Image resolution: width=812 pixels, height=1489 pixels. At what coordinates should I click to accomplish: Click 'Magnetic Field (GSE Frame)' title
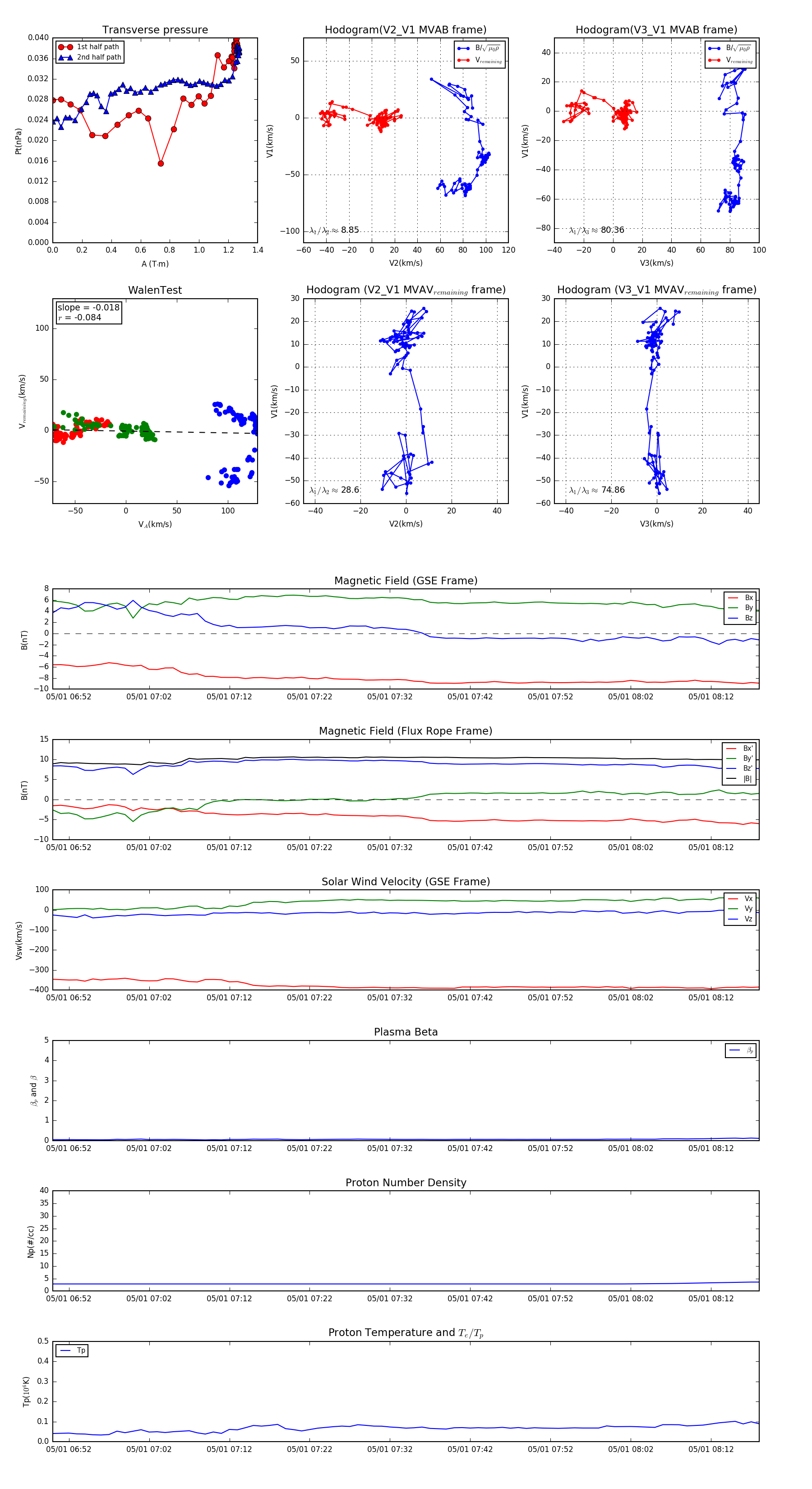[x=406, y=580]
